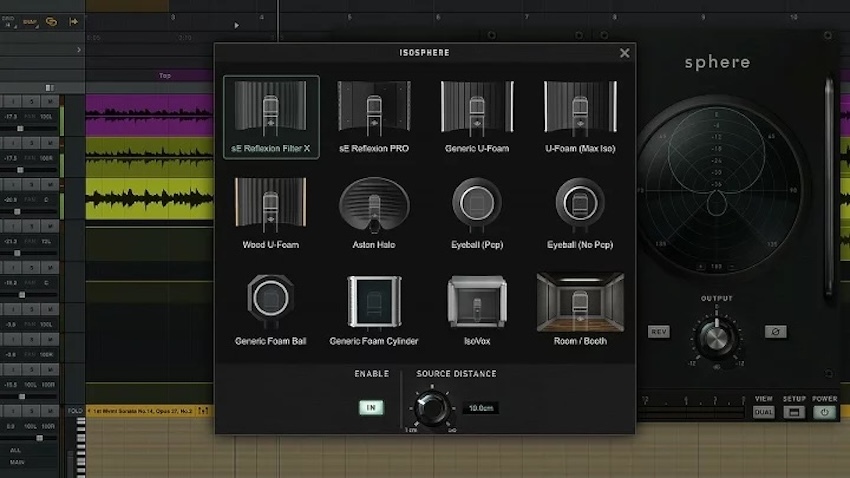Click the ALL item in track list

[x=15, y=450]
